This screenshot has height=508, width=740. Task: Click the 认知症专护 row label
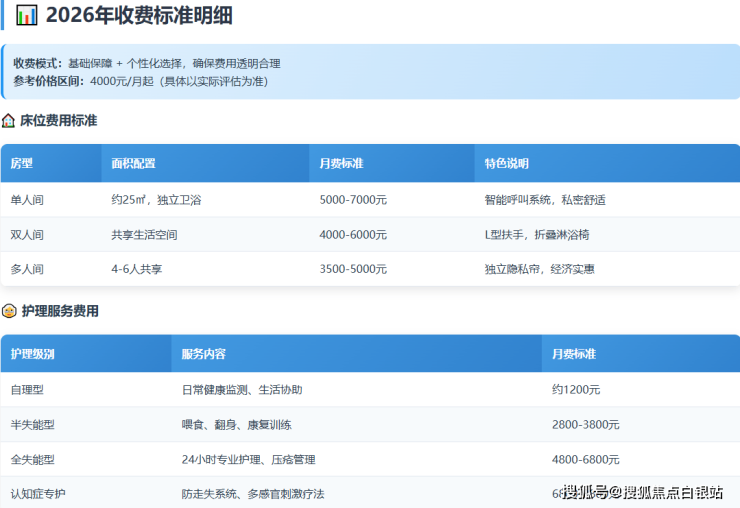[37, 494]
